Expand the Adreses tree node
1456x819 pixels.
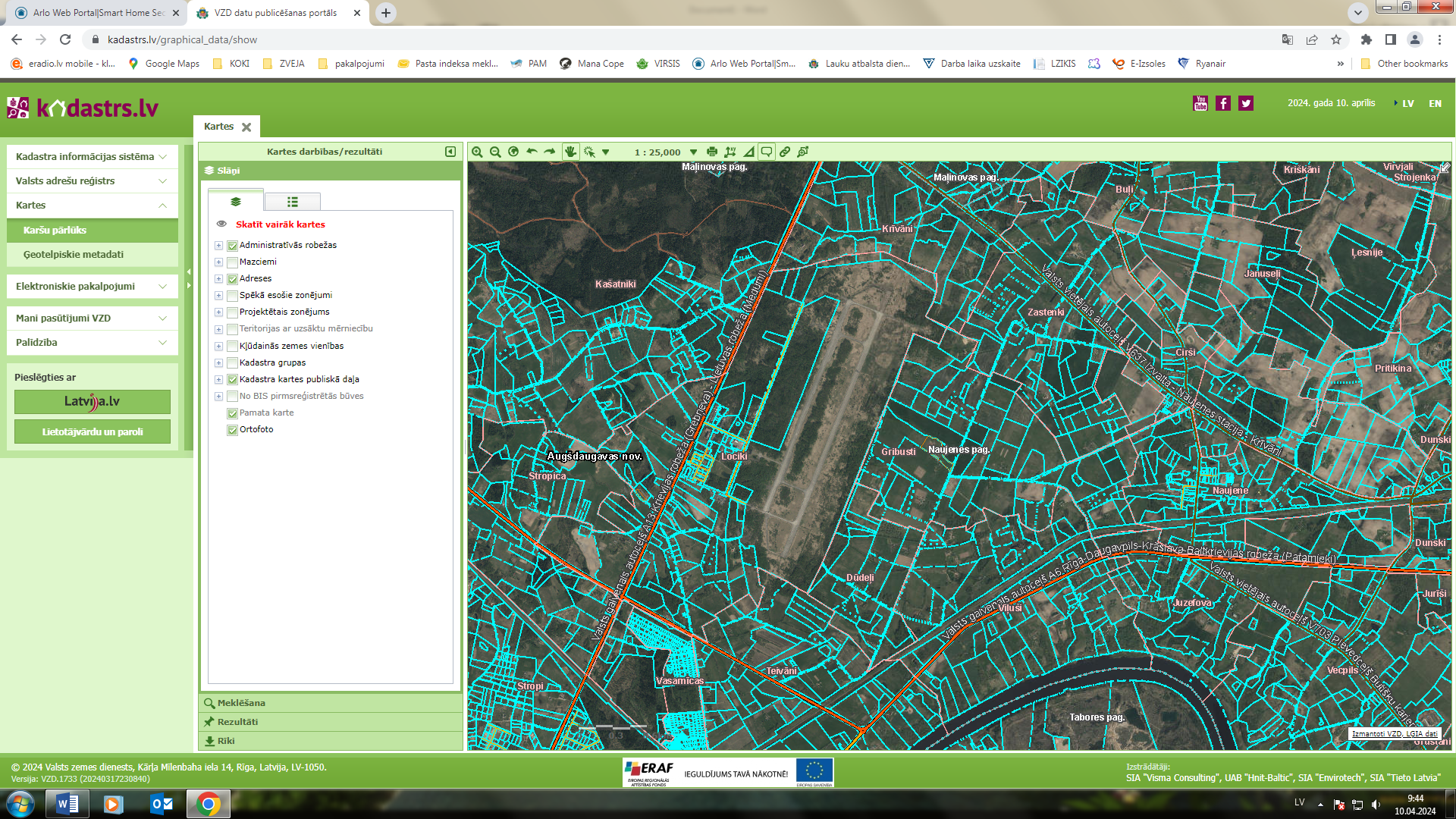coord(218,279)
